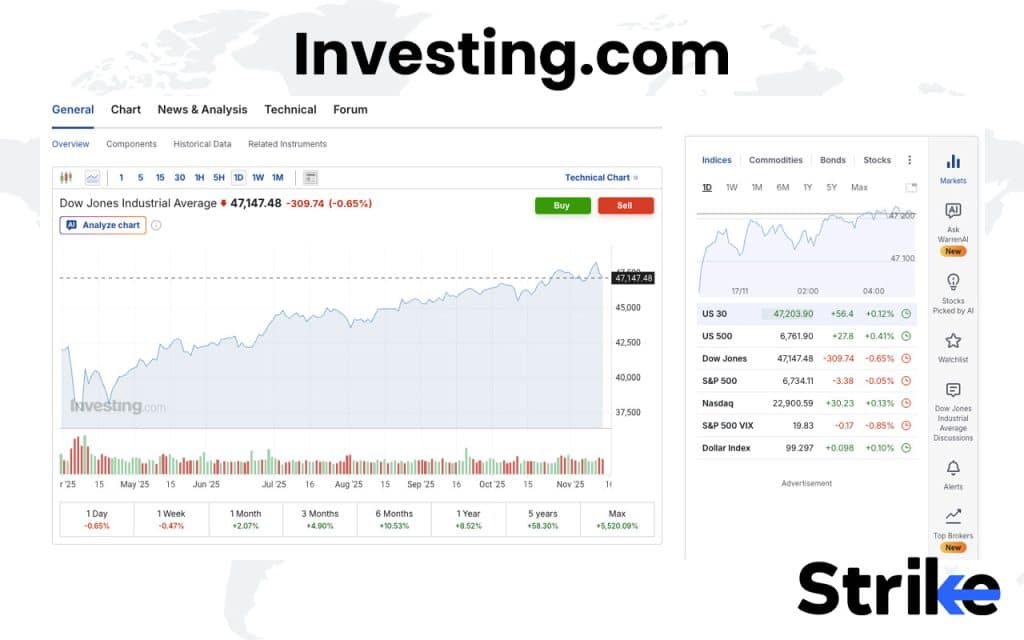Viewport: 1024px width, 640px height.
Task: Switch to the News & Analysis tab
Action: coord(203,109)
